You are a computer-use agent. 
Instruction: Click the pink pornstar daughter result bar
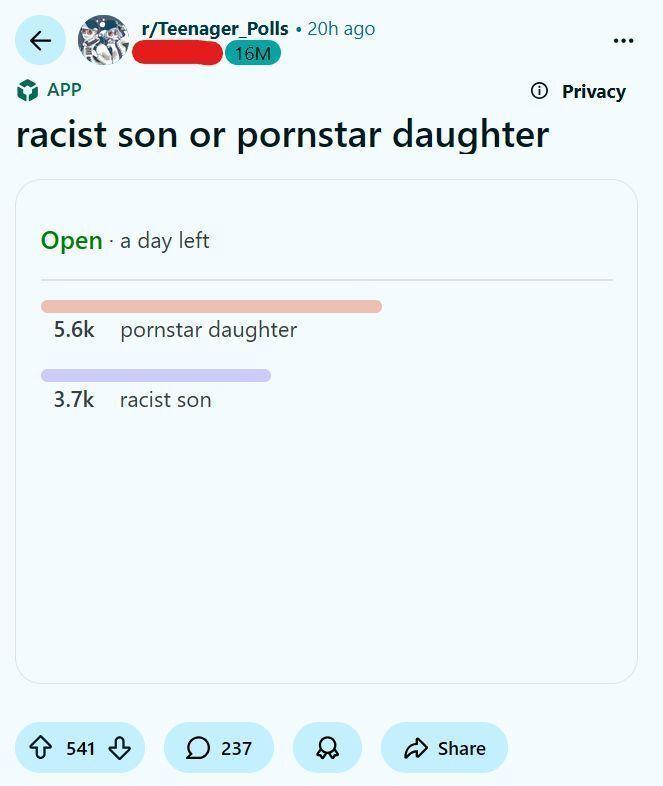pos(211,306)
